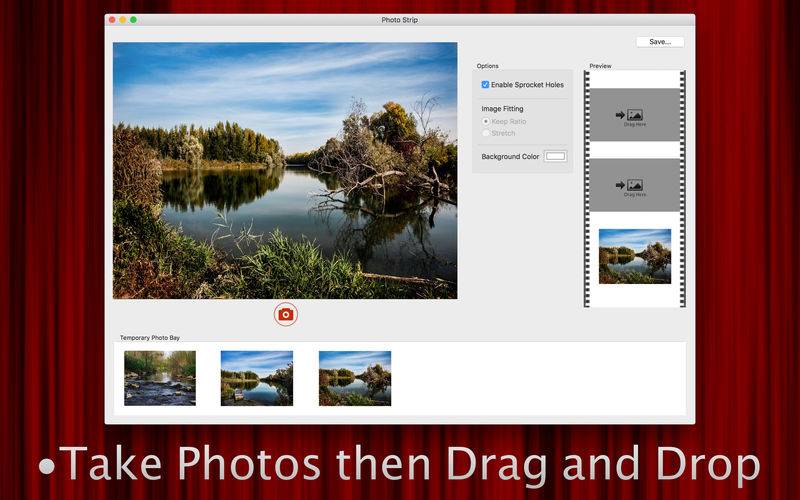Click the main camera preview image

(285, 170)
